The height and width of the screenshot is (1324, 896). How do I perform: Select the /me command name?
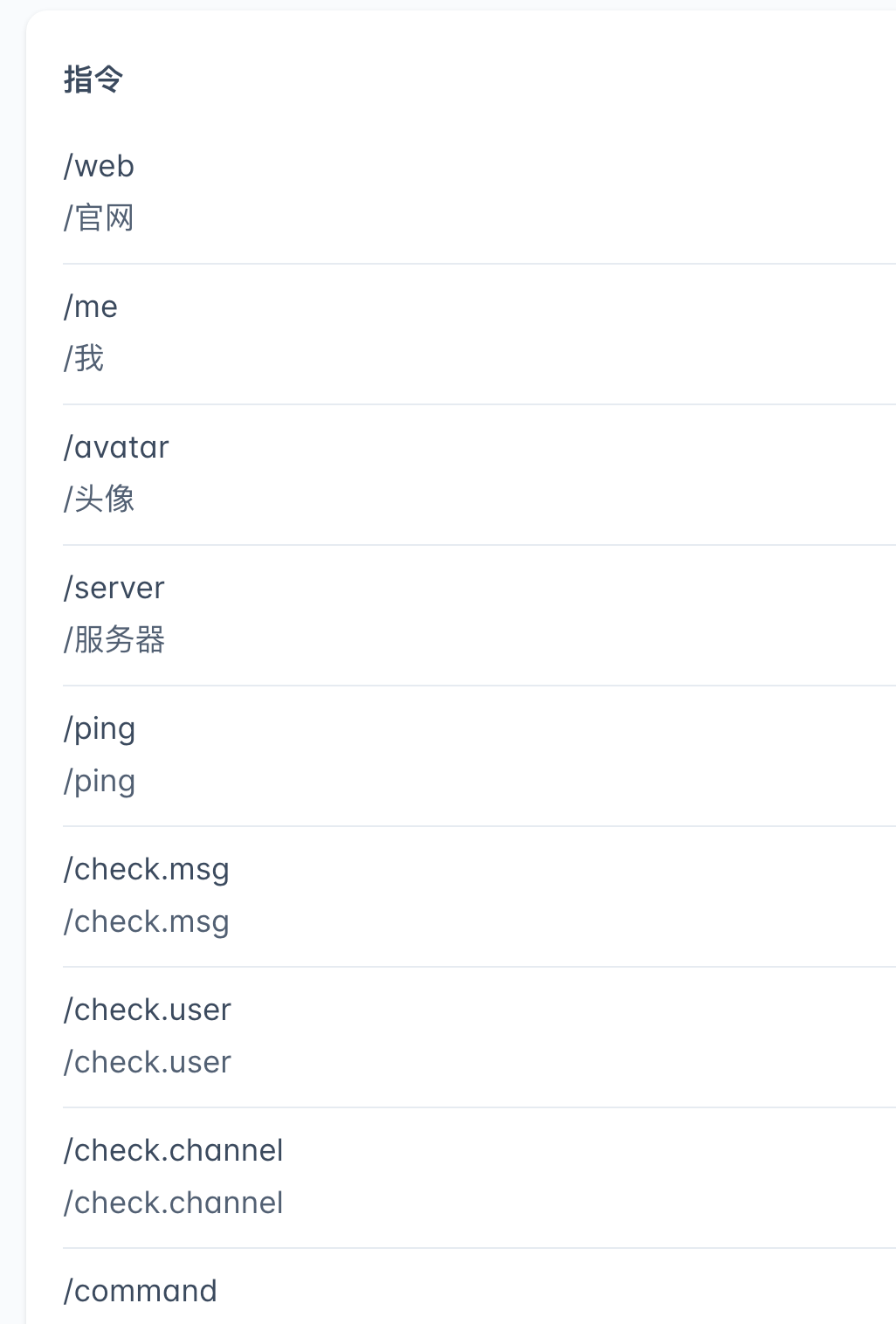point(90,307)
